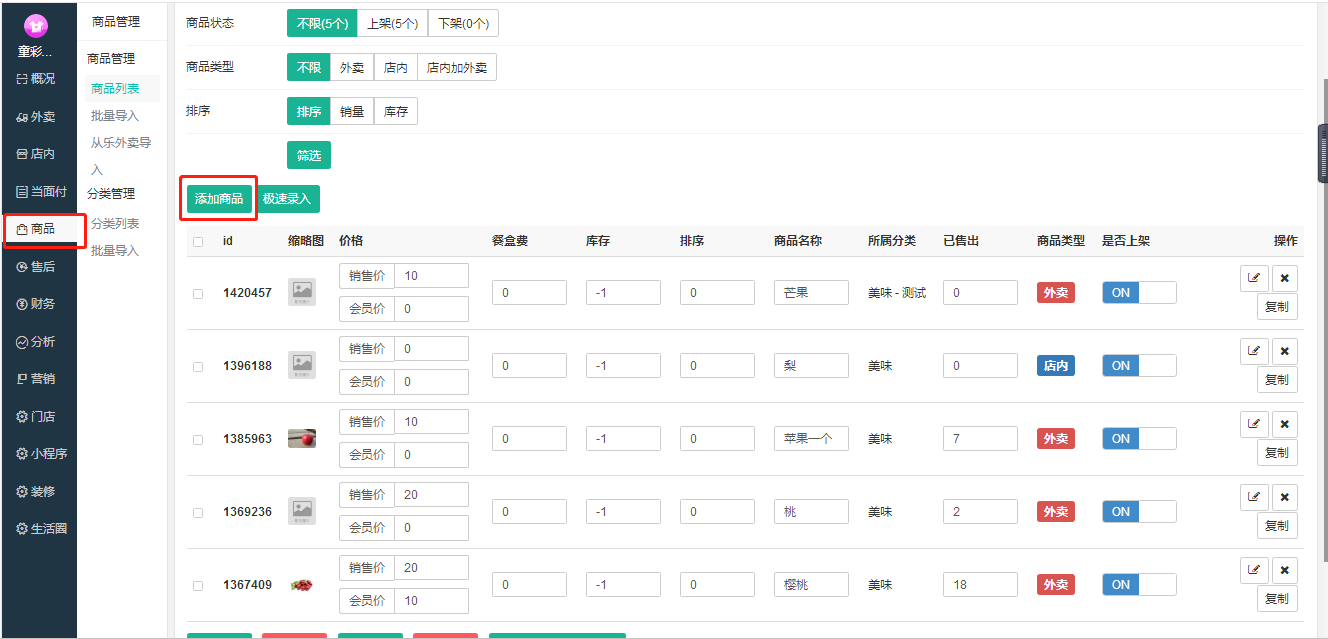This screenshot has height=639, width=1328.
Task: Click the 已售出 field showing 18
Action: pyautogui.click(x=980, y=584)
